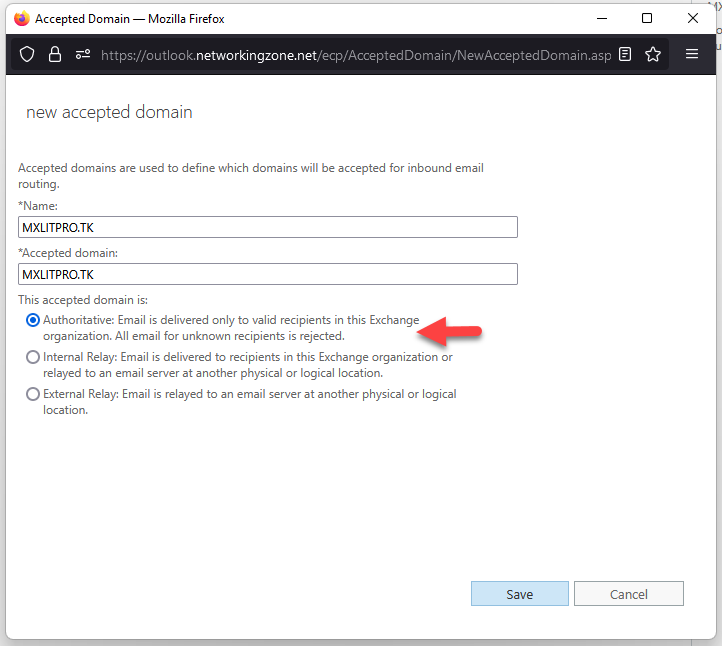Select the Authoritative radio button

(x=34, y=320)
